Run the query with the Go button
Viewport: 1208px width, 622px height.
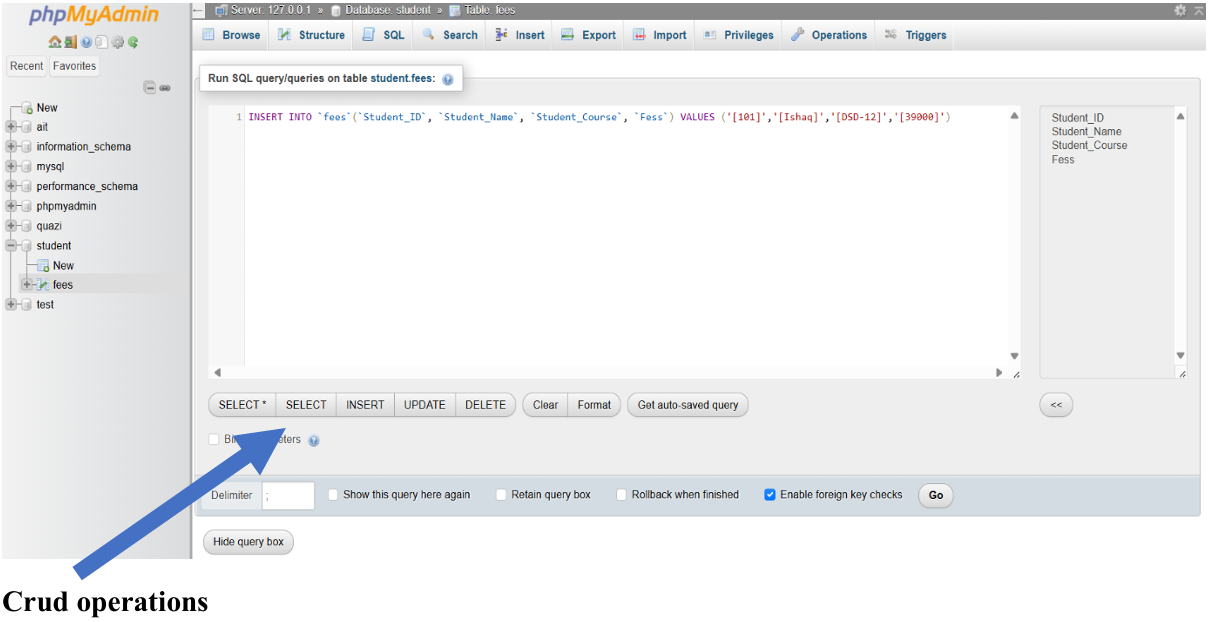pos(936,495)
